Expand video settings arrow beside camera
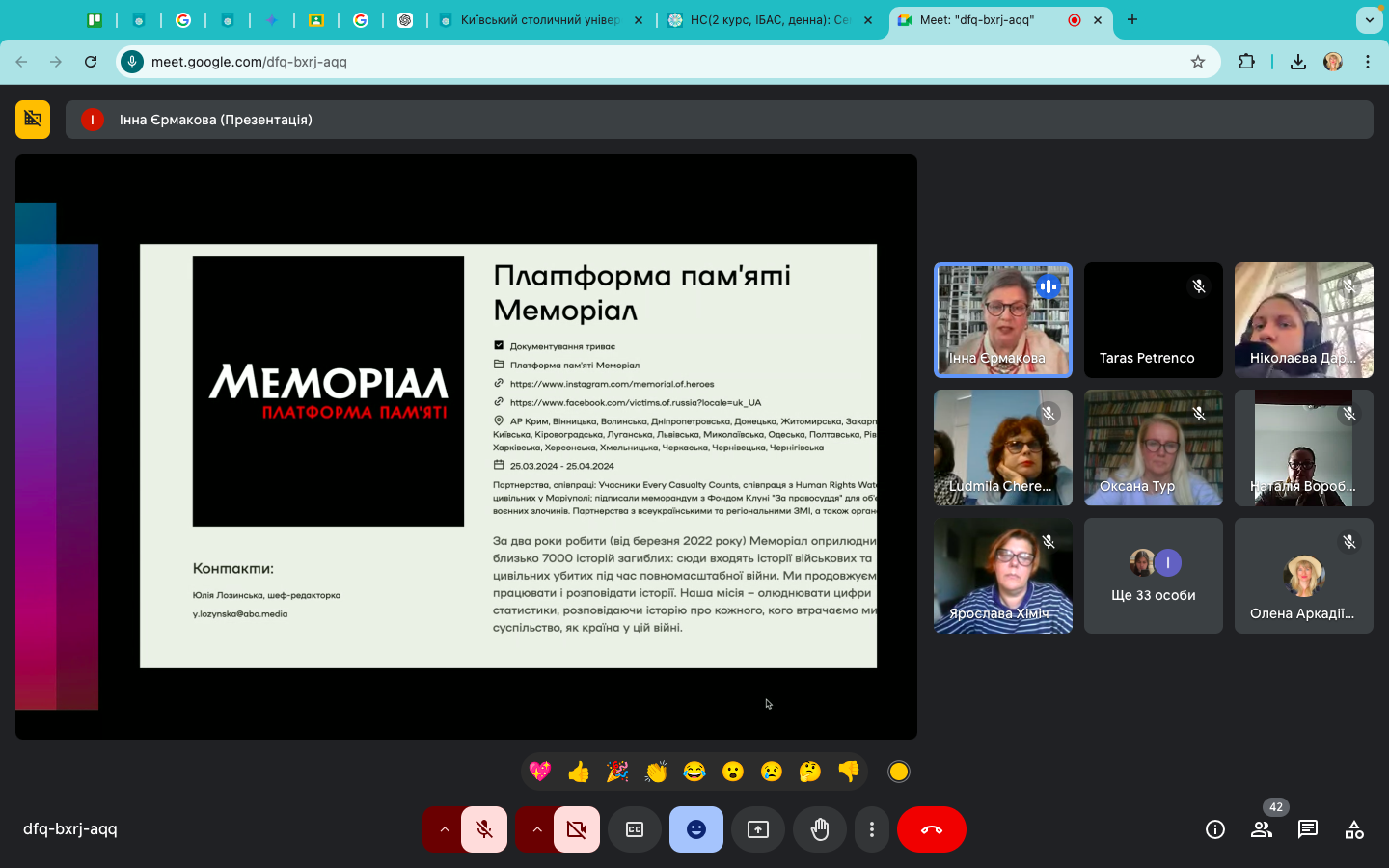 tap(537, 829)
